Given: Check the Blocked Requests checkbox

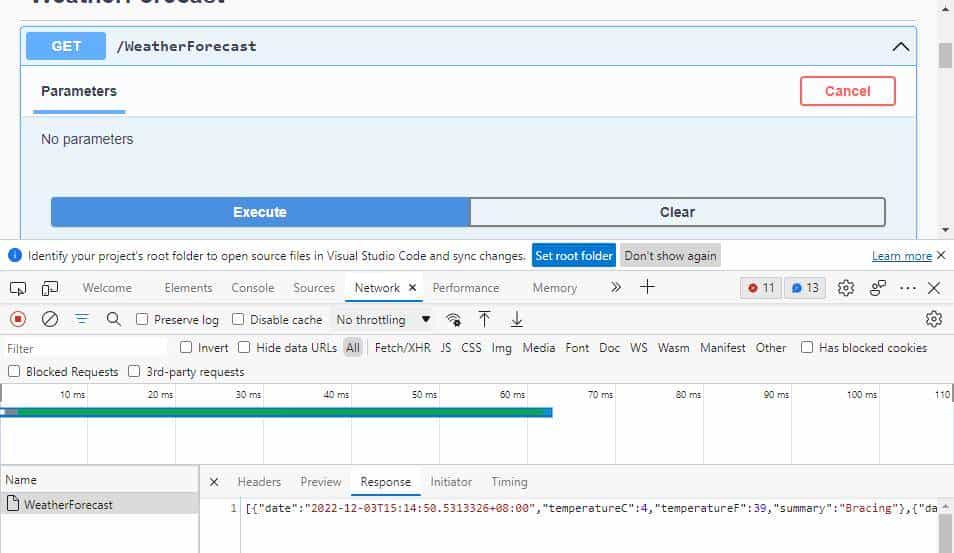Looking at the screenshot, I should pyautogui.click(x=14, y=371).
